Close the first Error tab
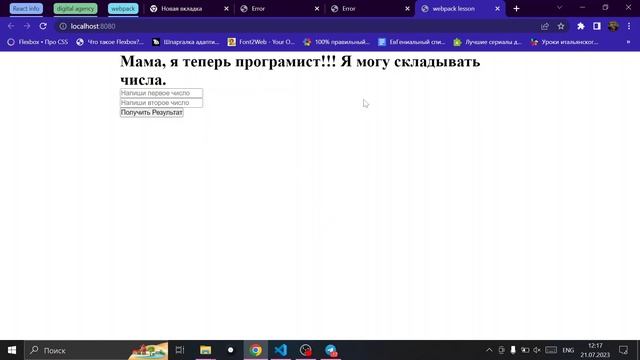Screen dimensions: 640x360 pyautogui.click(x=317, y=9)
